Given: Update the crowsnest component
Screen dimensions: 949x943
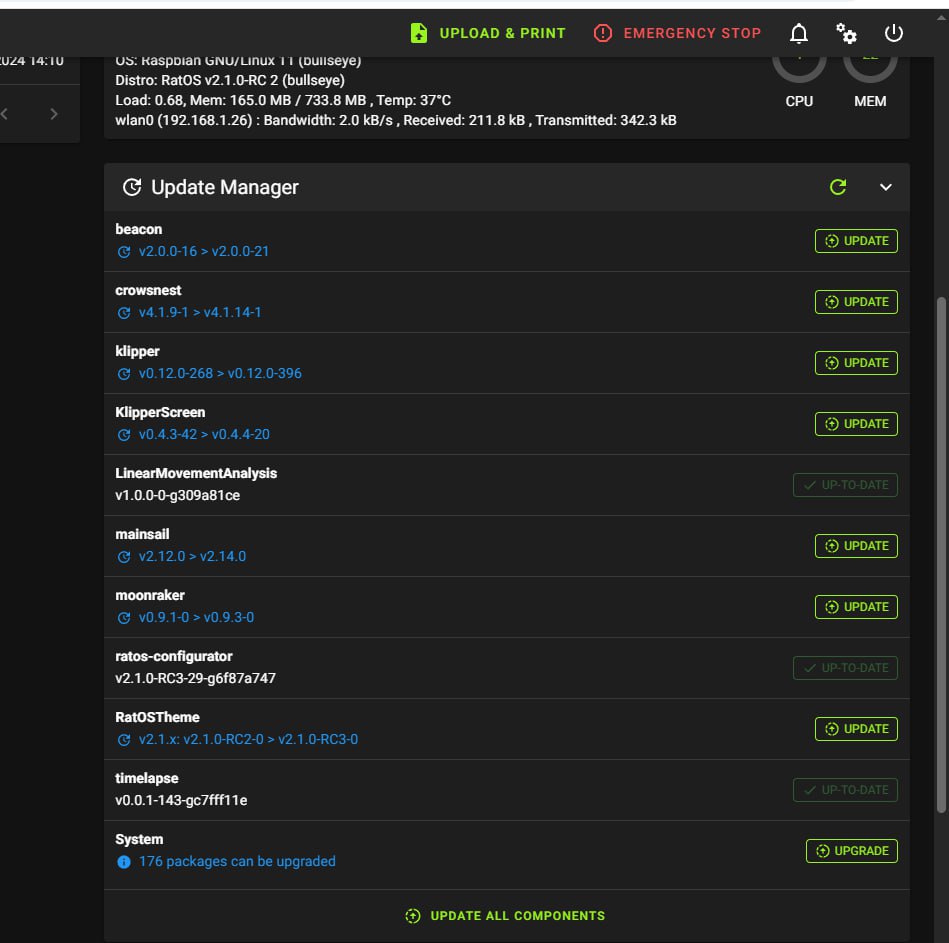Looking at the screenshot, I should pos(856,302).
